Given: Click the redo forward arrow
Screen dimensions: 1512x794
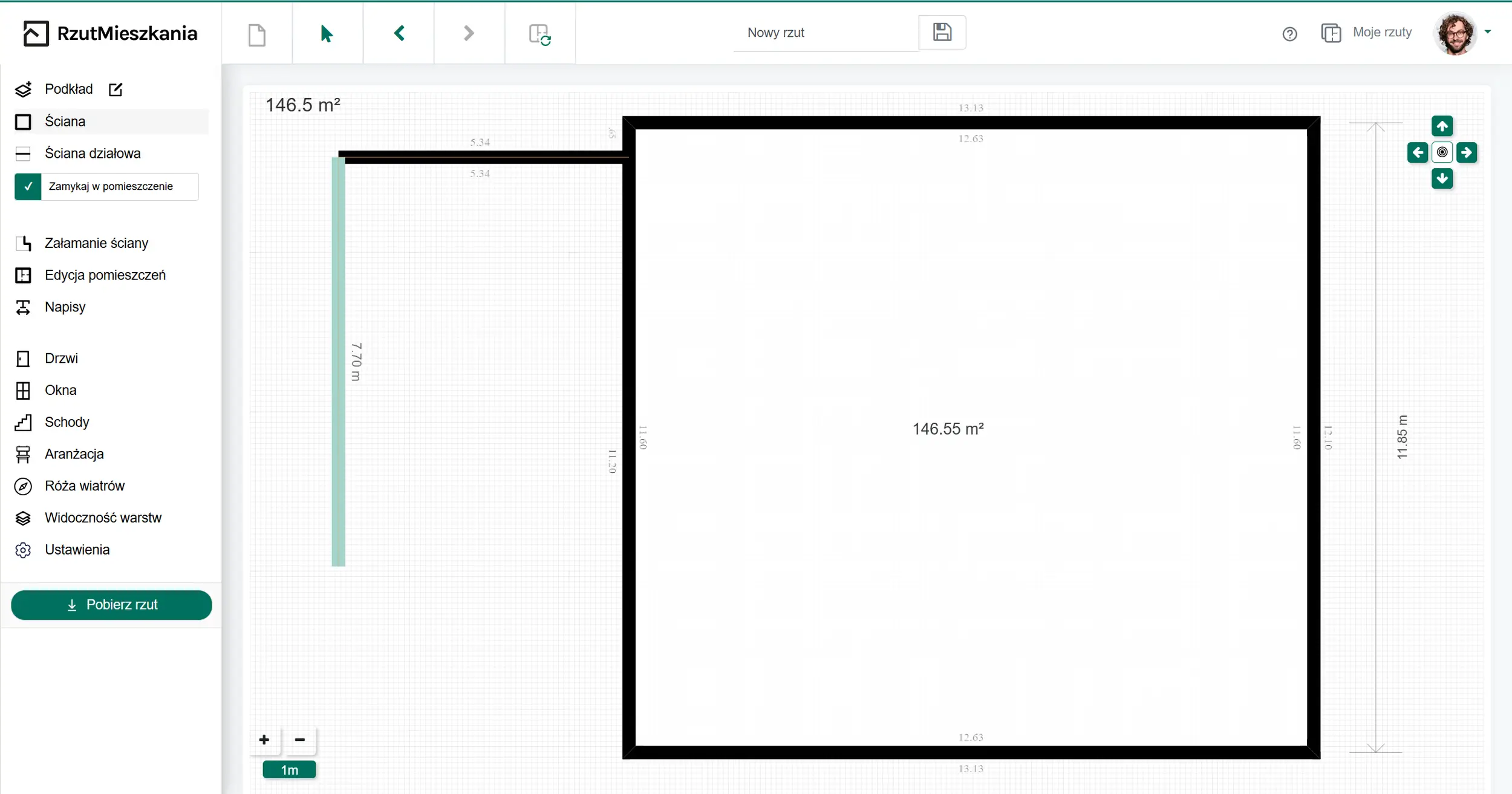Looking at the screenshot, I should pos(469,33).
